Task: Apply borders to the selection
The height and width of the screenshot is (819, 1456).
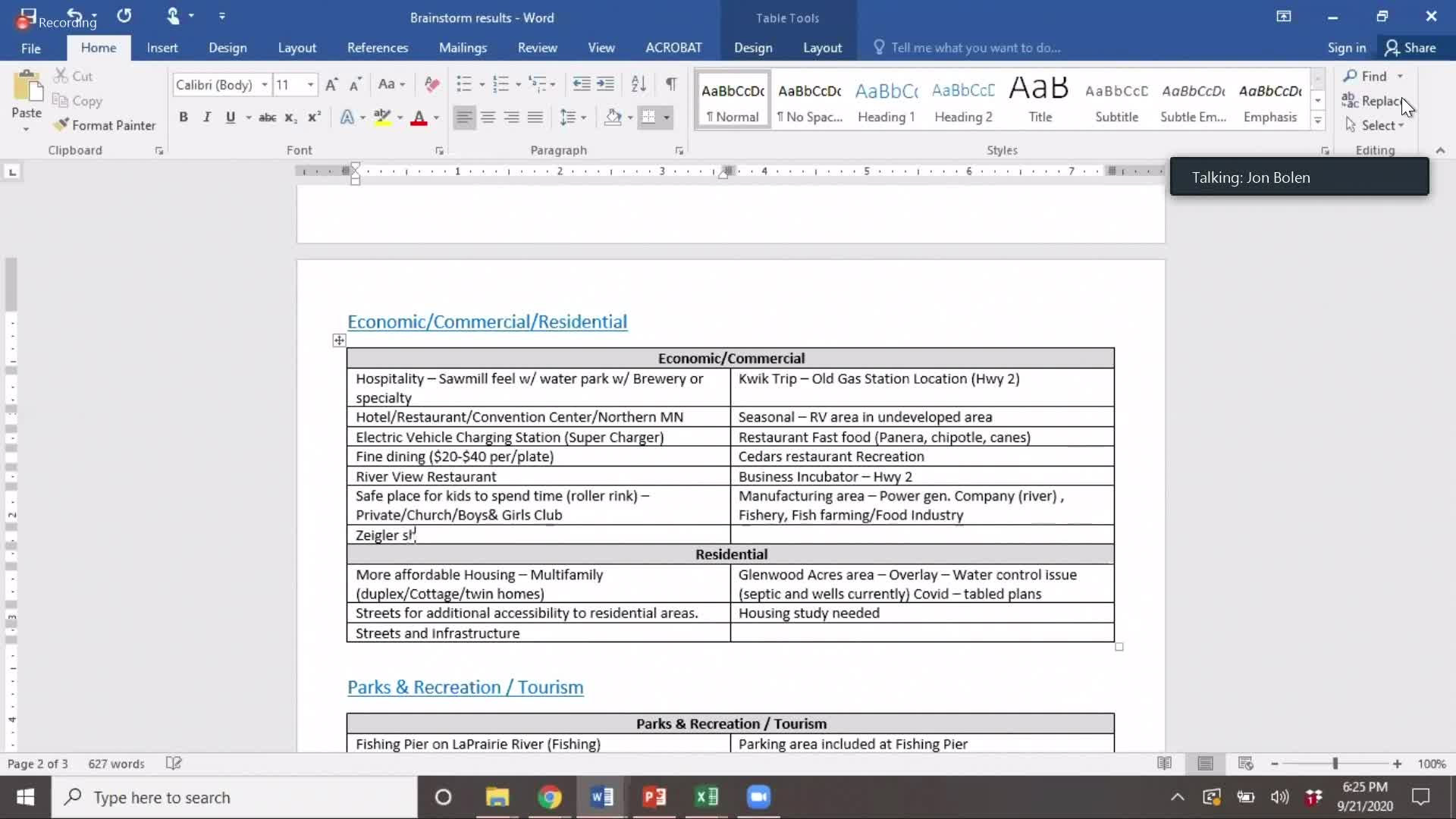Action: coord(648,118)
